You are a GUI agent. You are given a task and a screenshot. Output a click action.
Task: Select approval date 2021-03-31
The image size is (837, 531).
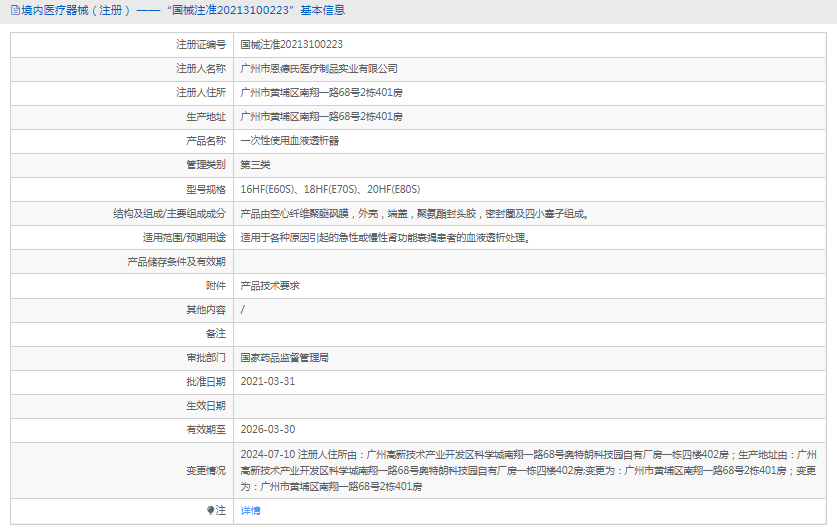267,382
